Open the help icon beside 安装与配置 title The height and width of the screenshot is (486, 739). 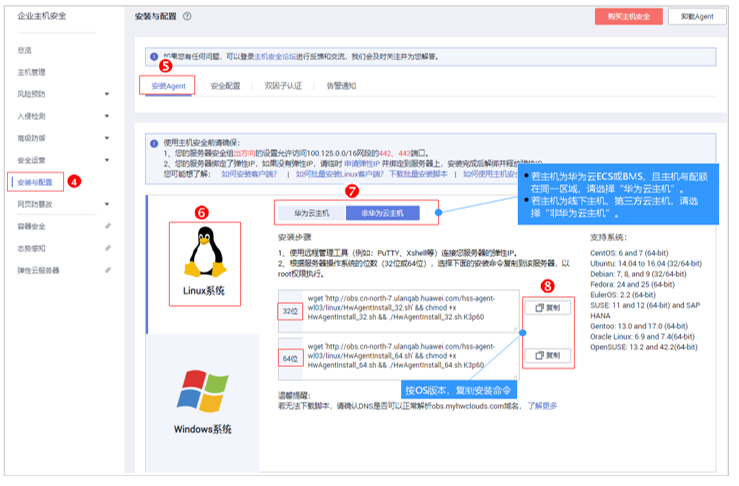pos(187,16)
